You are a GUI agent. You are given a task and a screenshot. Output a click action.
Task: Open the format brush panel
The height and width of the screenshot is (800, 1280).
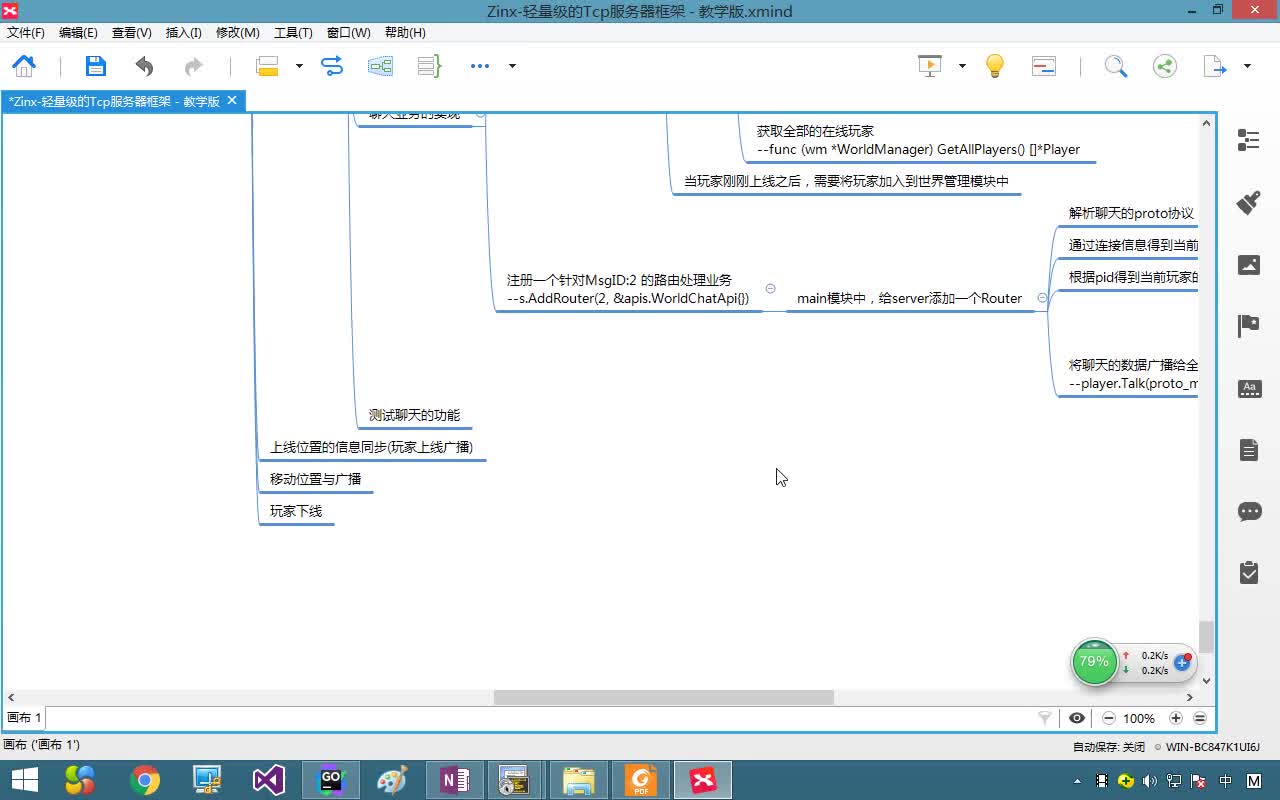(1248, 202)
